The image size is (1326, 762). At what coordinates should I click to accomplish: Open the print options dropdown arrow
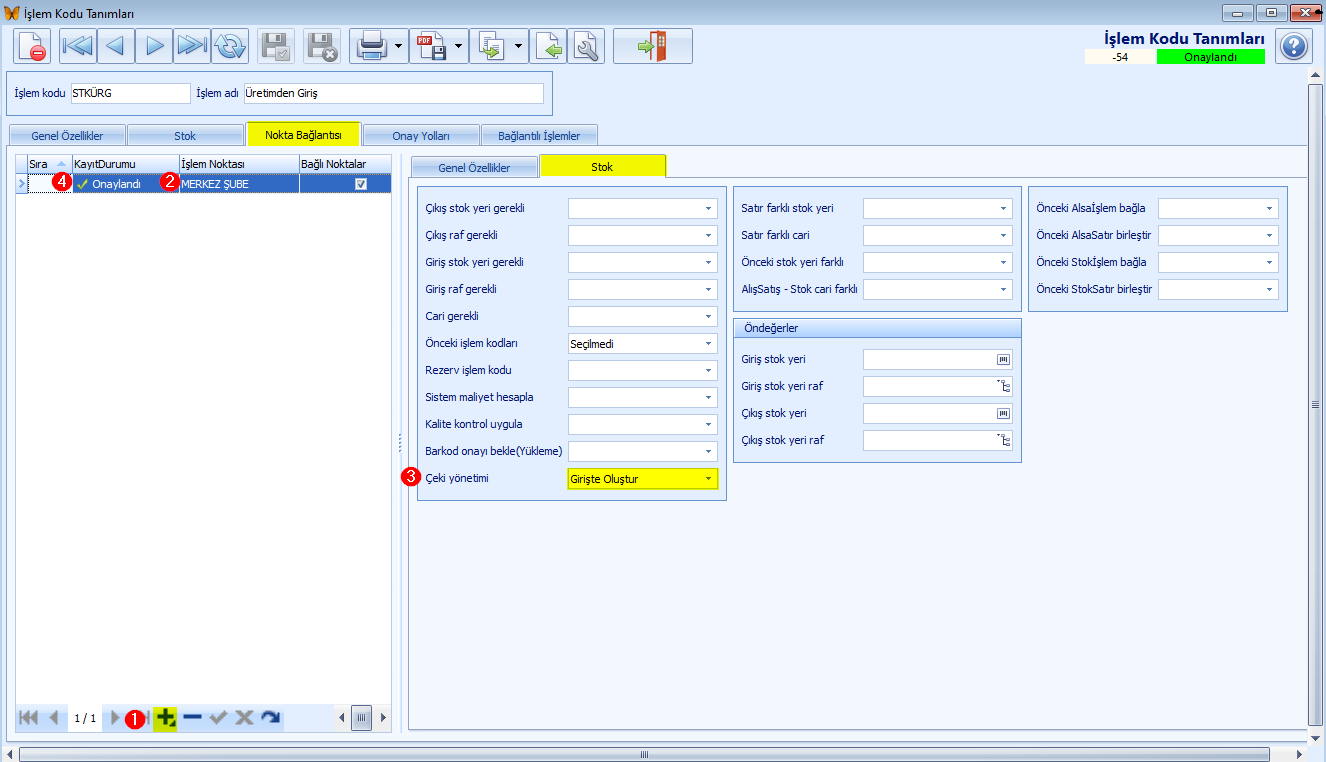tap(400, 46)
